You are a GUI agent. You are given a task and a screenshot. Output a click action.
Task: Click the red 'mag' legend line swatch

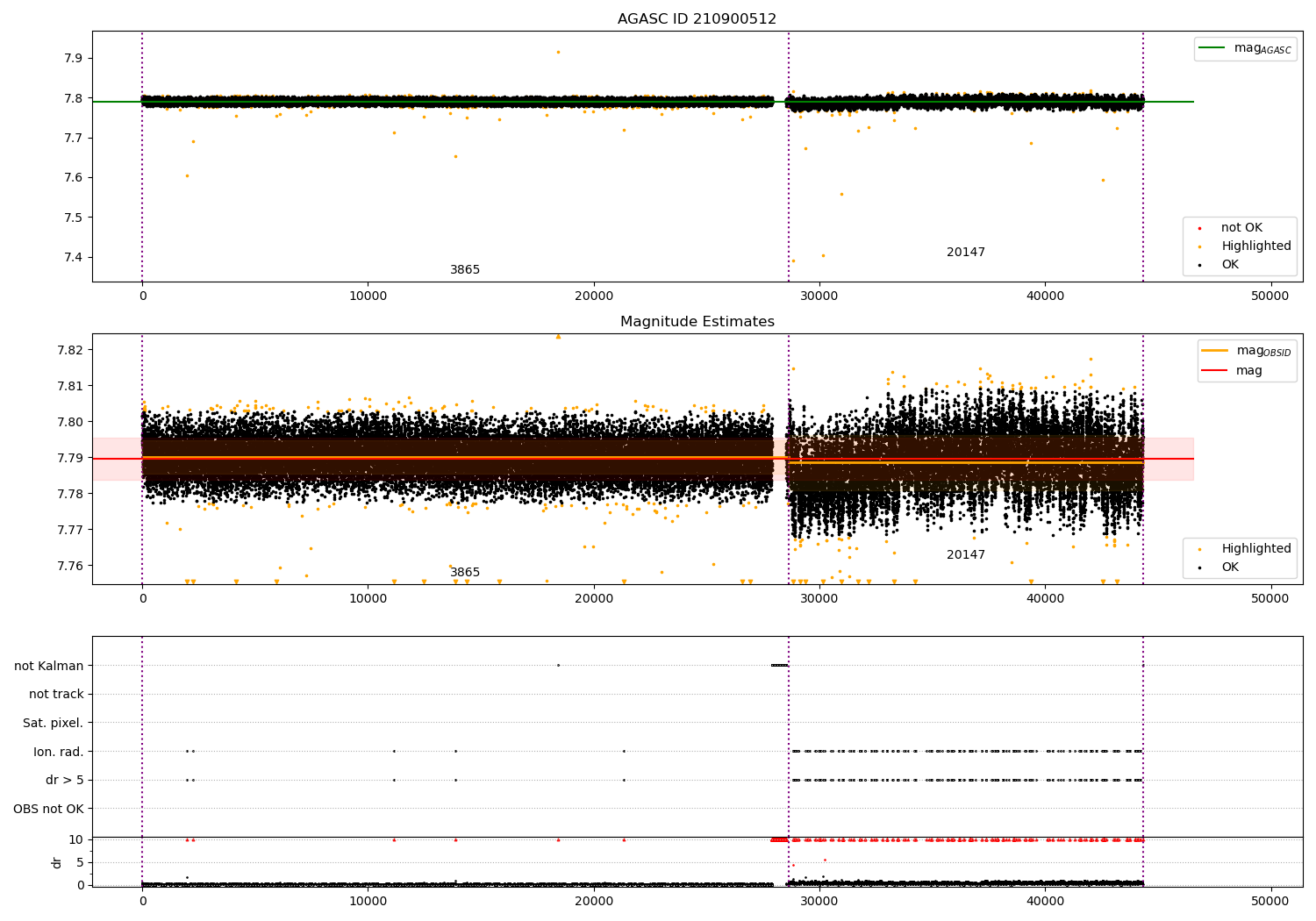point(1215,371)
